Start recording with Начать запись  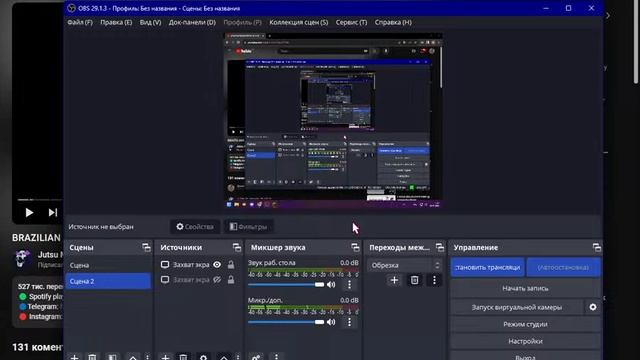525,288
